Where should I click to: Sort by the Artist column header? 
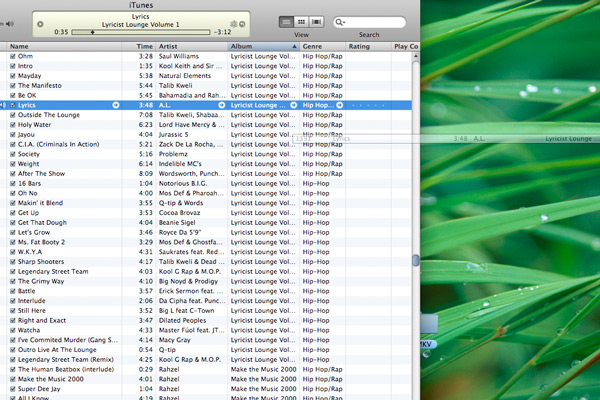(192, 46)
